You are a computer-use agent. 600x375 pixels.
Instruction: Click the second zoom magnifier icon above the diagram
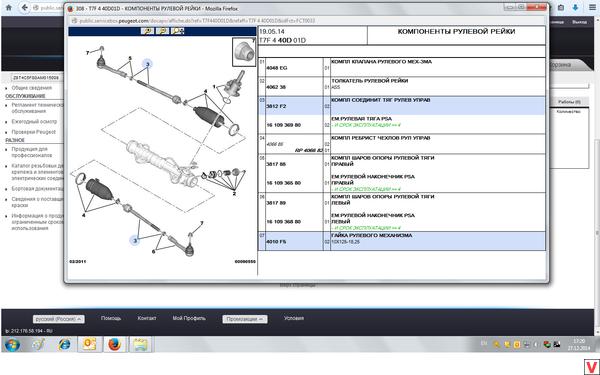click(162, 31)
